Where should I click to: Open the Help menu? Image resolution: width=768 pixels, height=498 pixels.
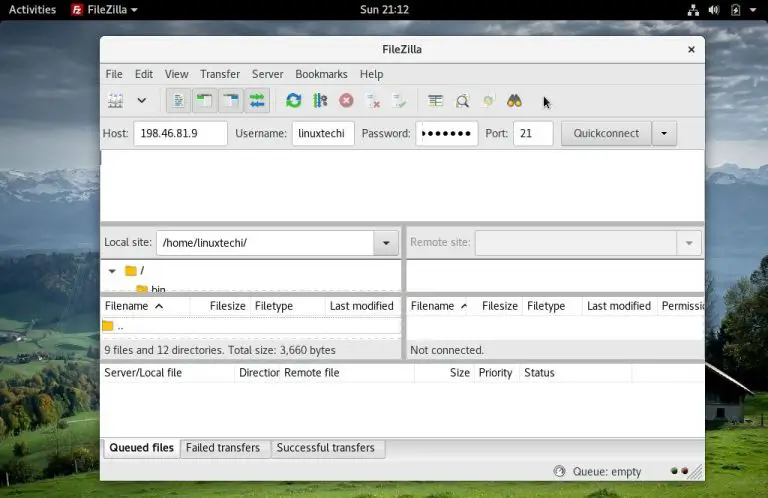pos(371,74)
